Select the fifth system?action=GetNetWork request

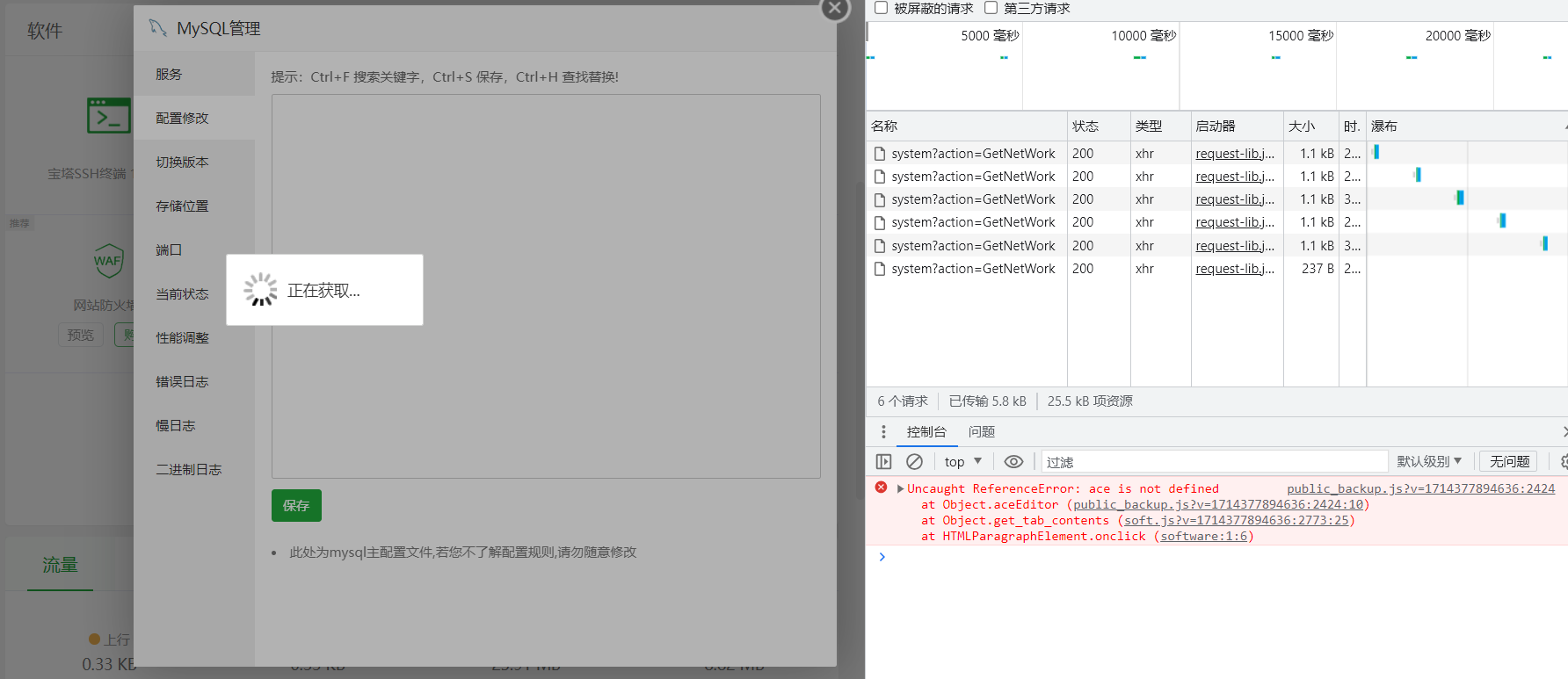point(973,246)
